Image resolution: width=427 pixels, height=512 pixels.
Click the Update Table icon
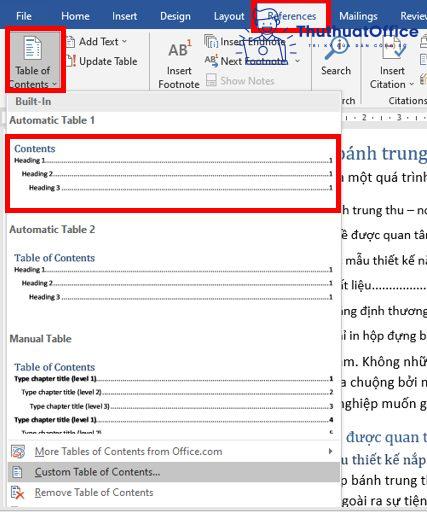pos(71,61)
